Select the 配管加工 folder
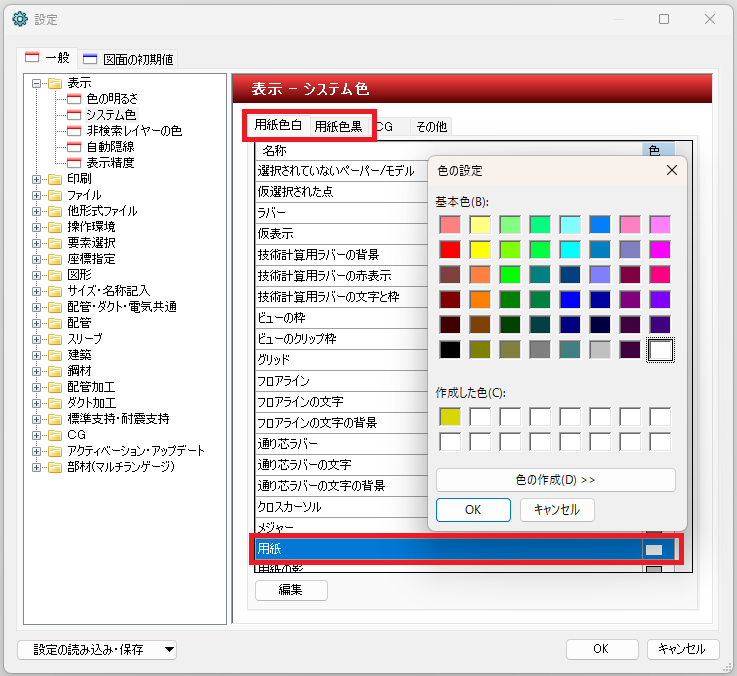 click(91, 387)
